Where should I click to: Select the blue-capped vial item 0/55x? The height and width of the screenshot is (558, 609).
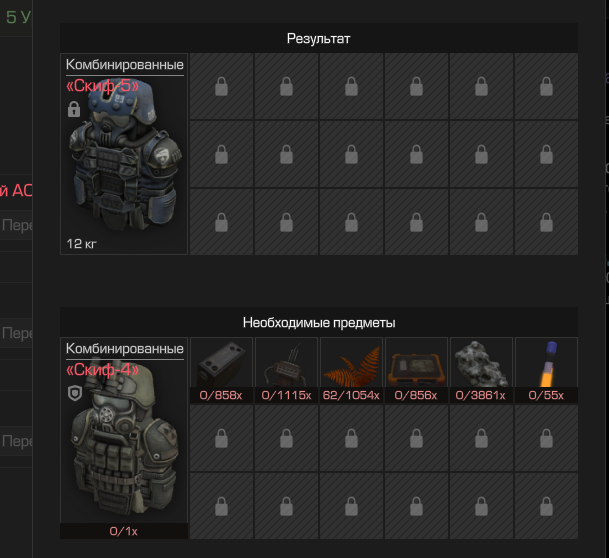tap(546, 370)
